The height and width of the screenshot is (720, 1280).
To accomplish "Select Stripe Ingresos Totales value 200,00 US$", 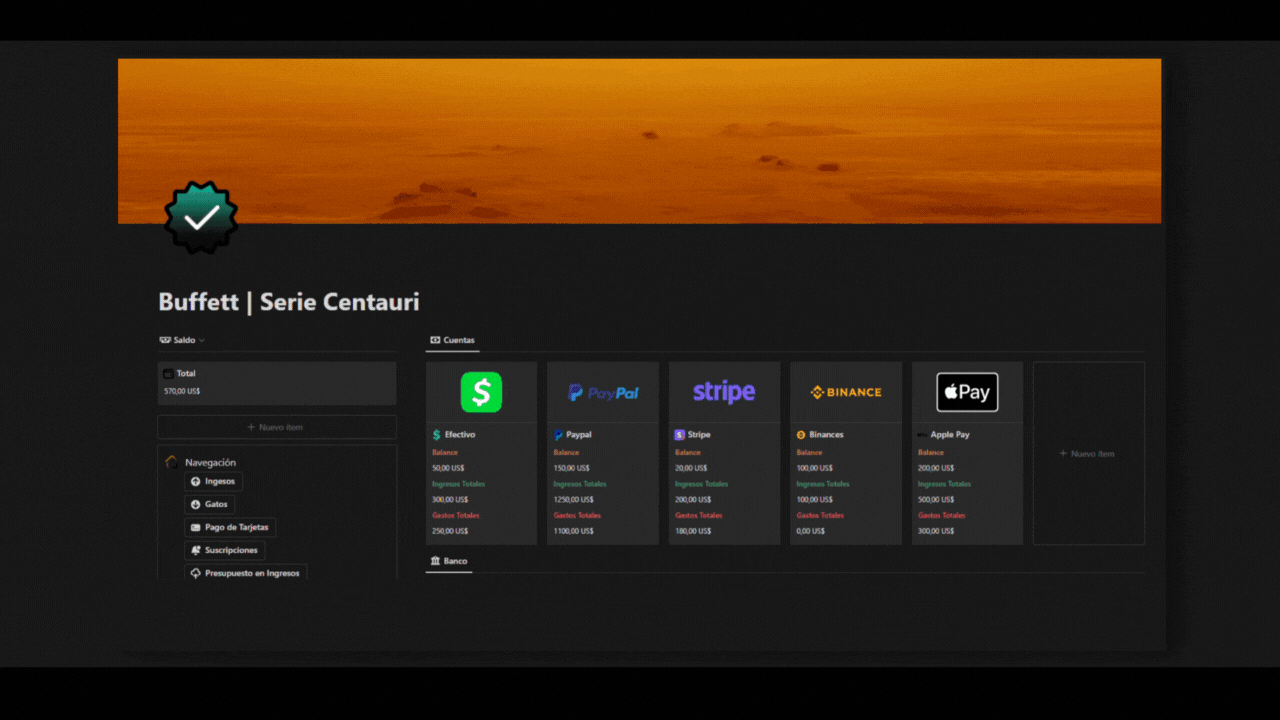I will [693, 499].
